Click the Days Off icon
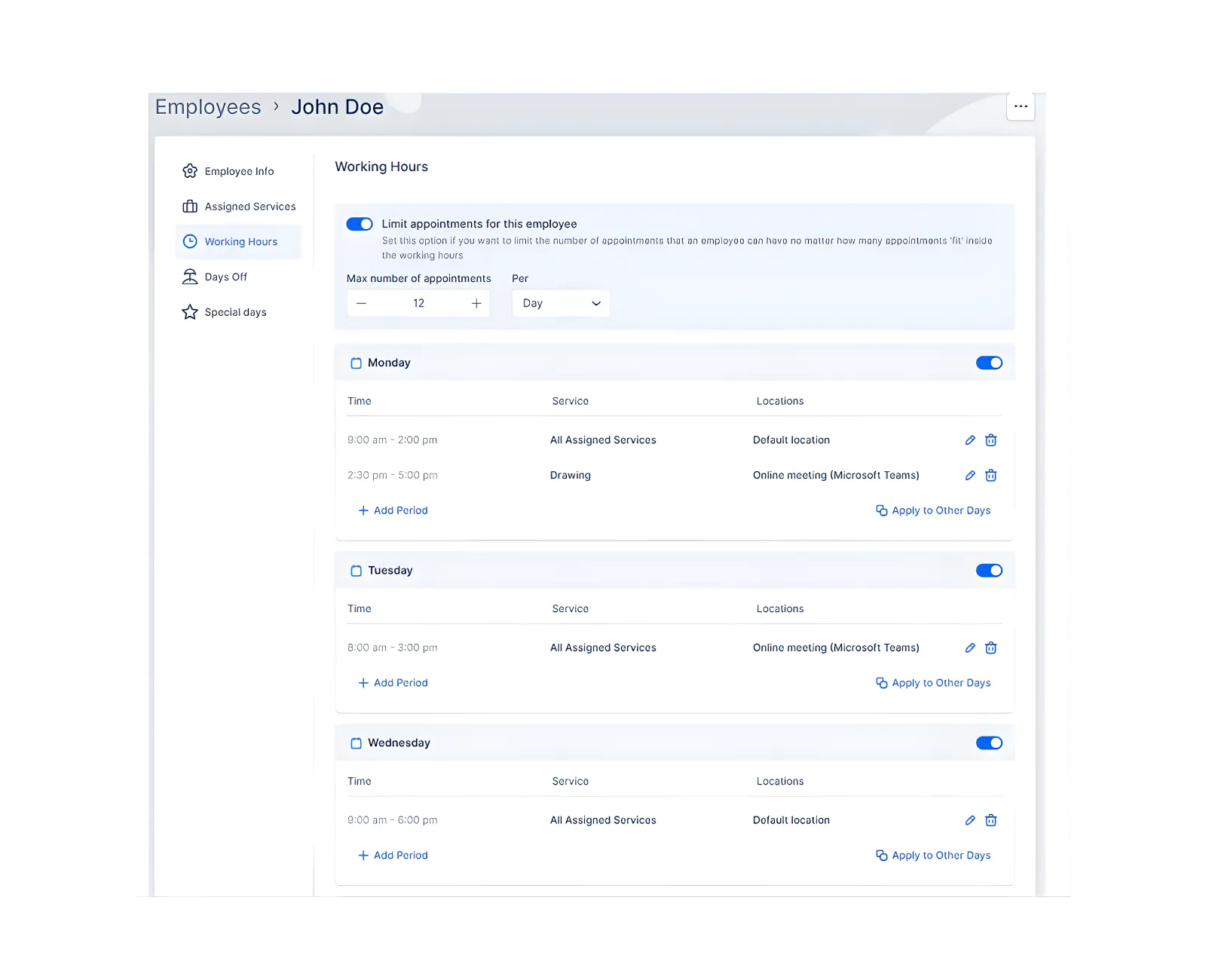This screenshot has width=1206, height=980. click(190, 277)
